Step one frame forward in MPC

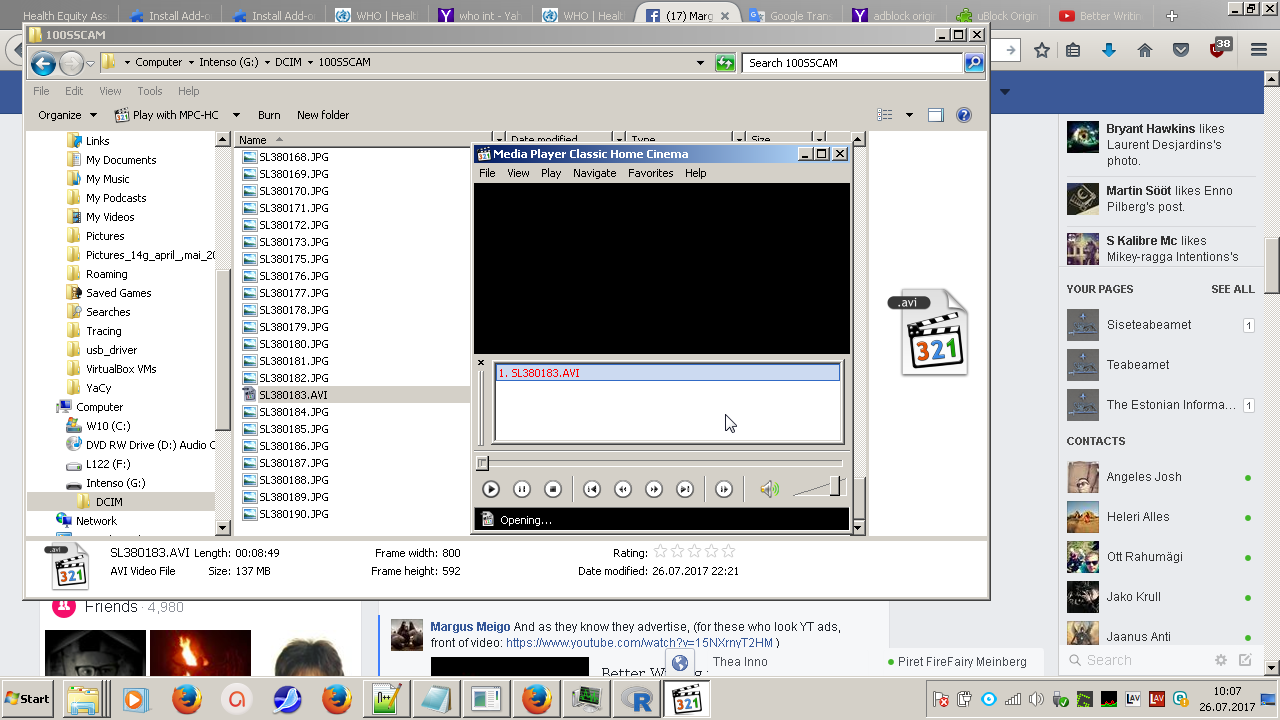pos(724,489)
